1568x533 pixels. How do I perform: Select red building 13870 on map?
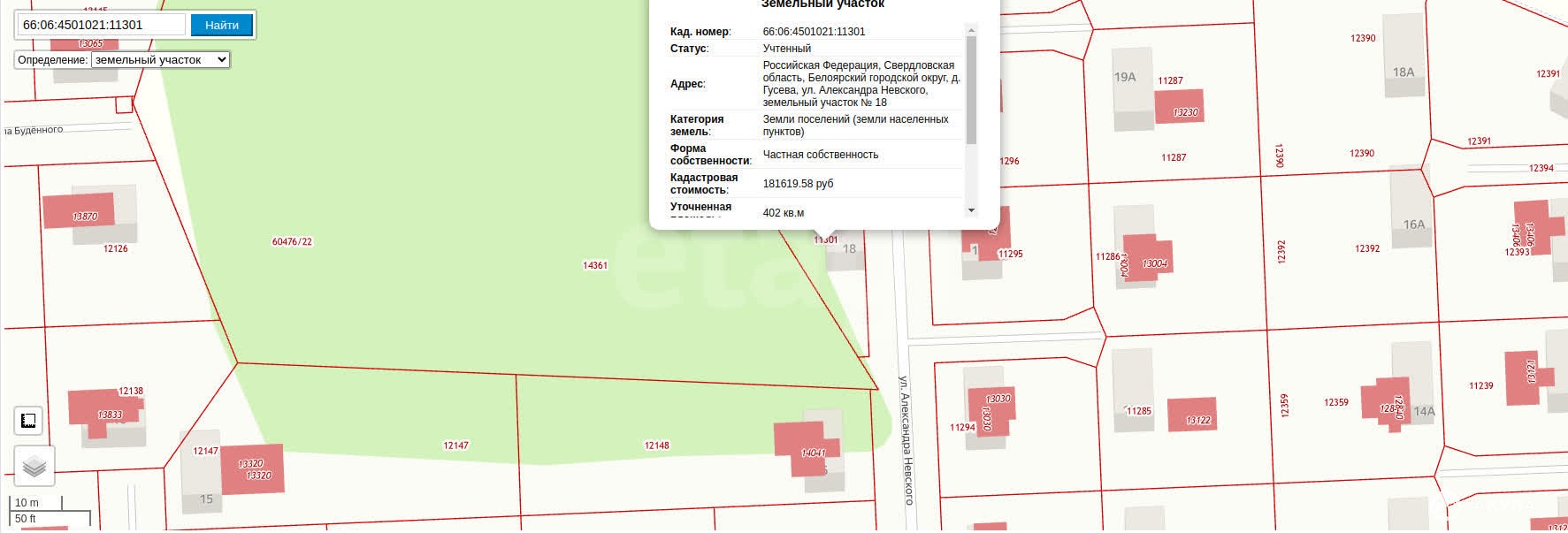click(x=80, y=210)
